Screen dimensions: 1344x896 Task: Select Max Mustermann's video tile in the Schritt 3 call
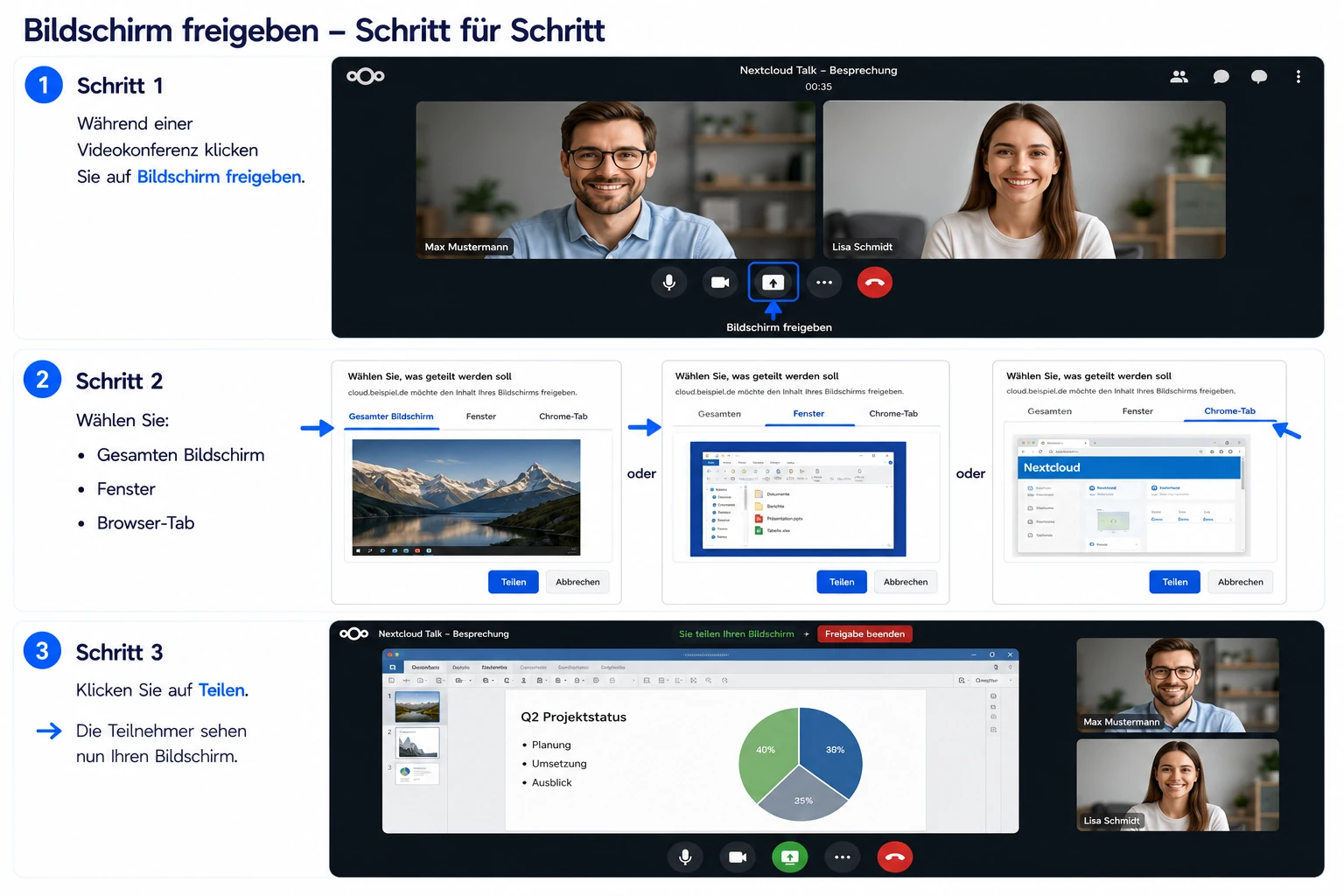point(1178,685)
